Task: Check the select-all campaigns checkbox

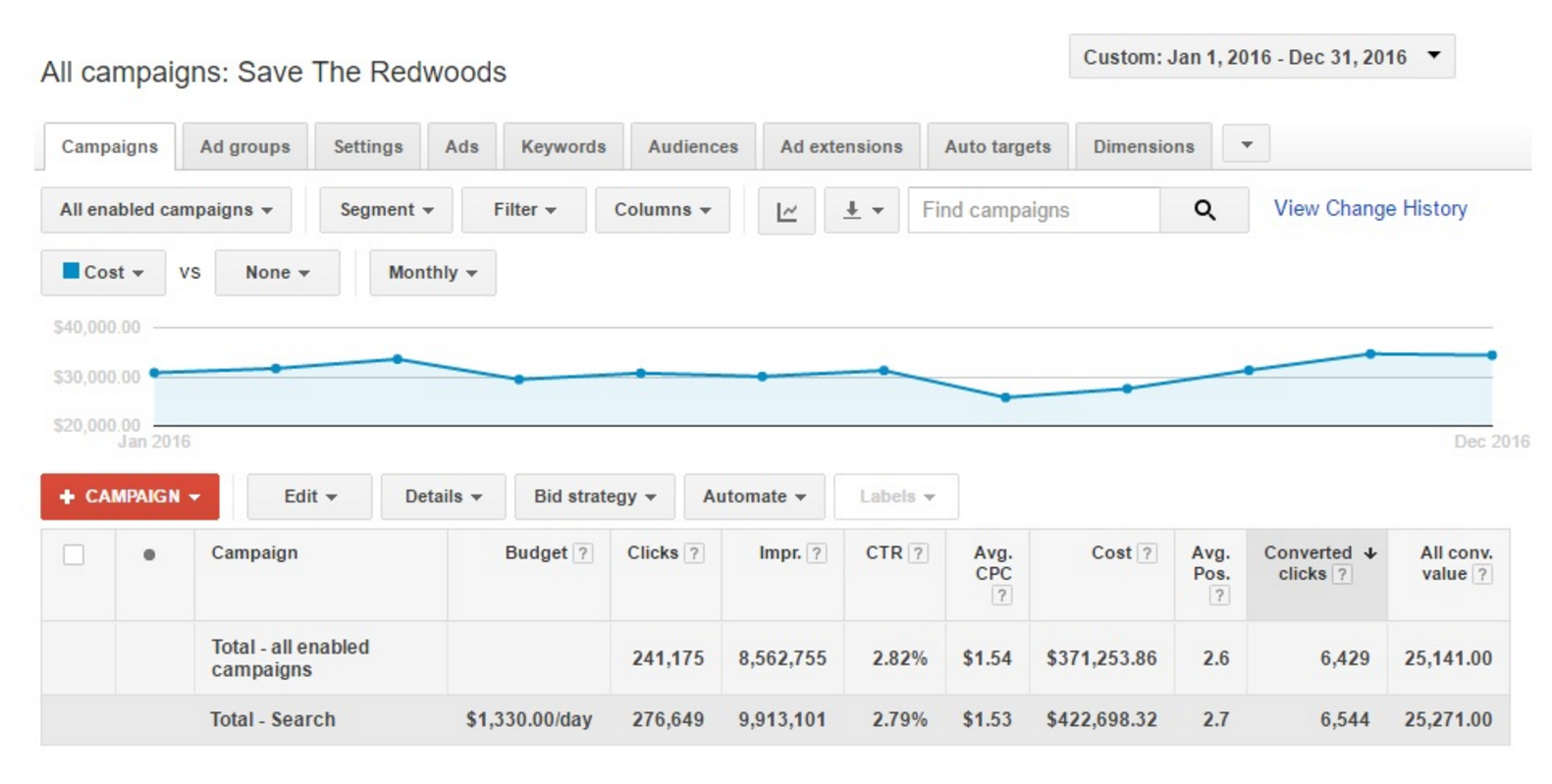Action: pyautogui.click(x=74, y=555)
